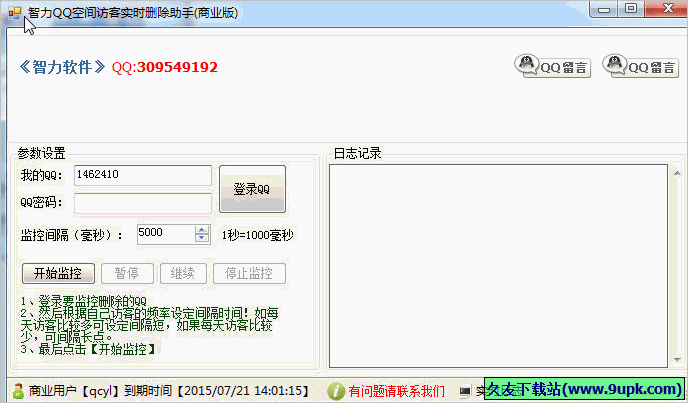Click the 《智力软件》 title text
Image resolution: width=688 pixels, height=403 pixels.
tap(62, 67)
